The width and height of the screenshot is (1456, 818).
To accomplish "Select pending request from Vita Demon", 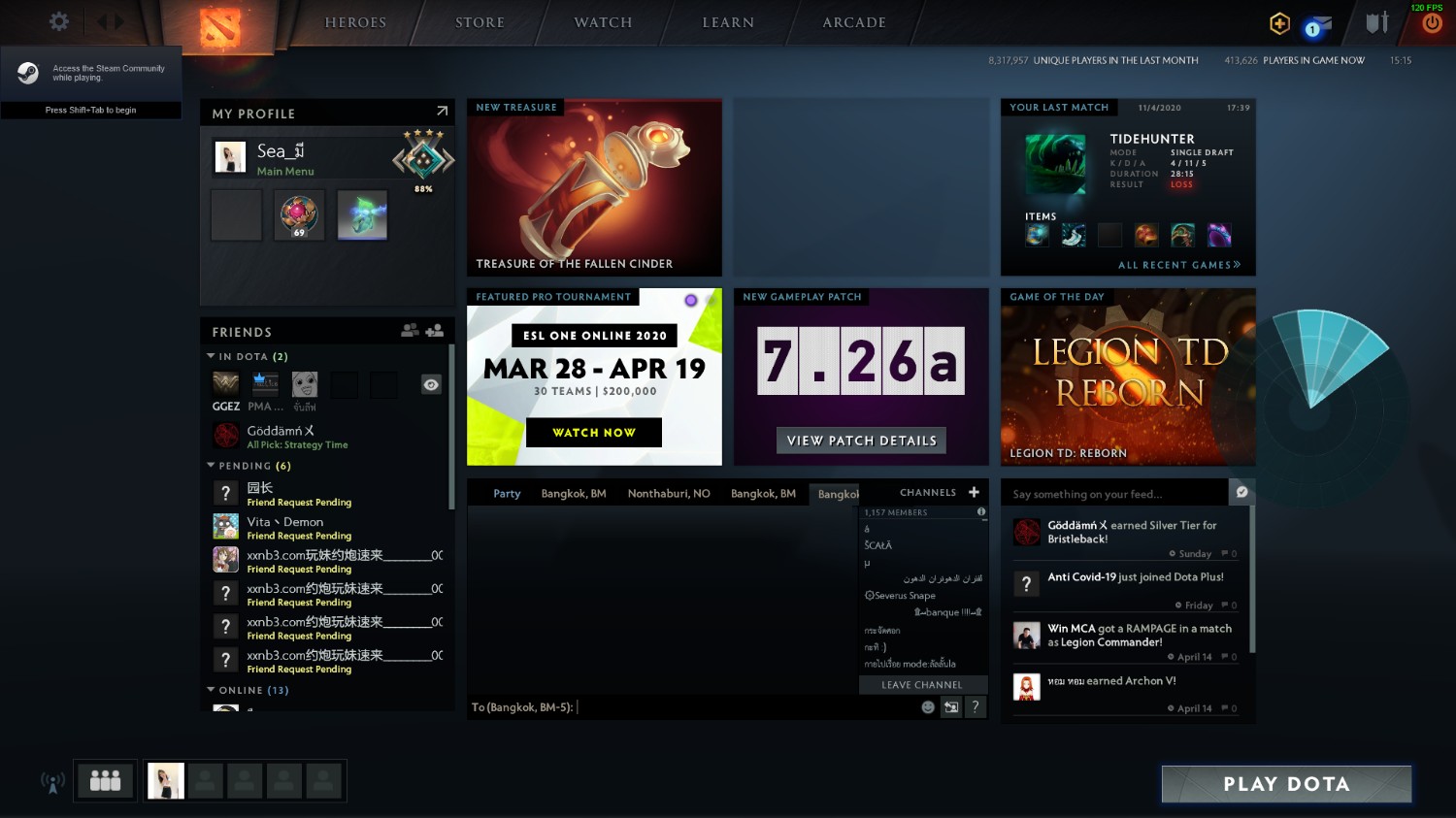I will click(x=328, y=527).
